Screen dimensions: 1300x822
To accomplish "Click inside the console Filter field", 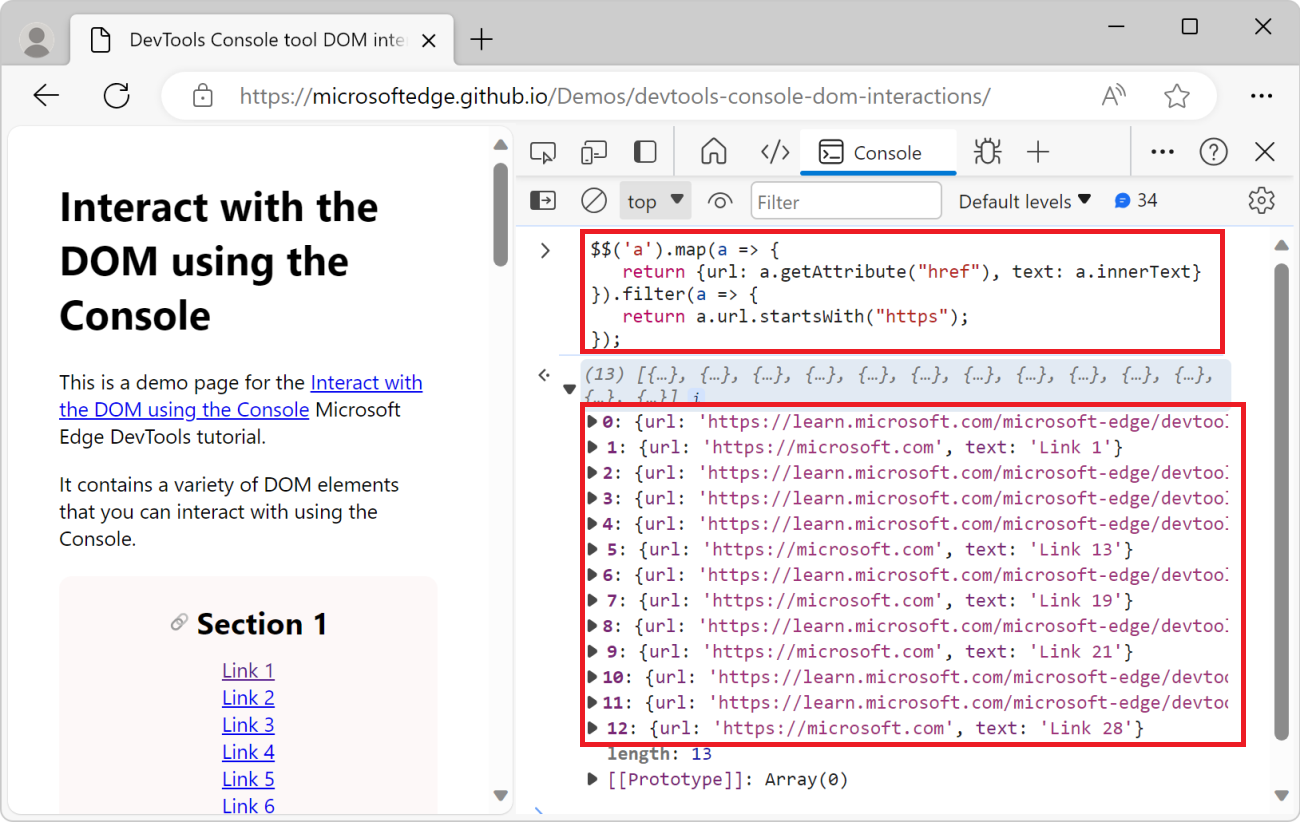I will (x=845, y=200).
